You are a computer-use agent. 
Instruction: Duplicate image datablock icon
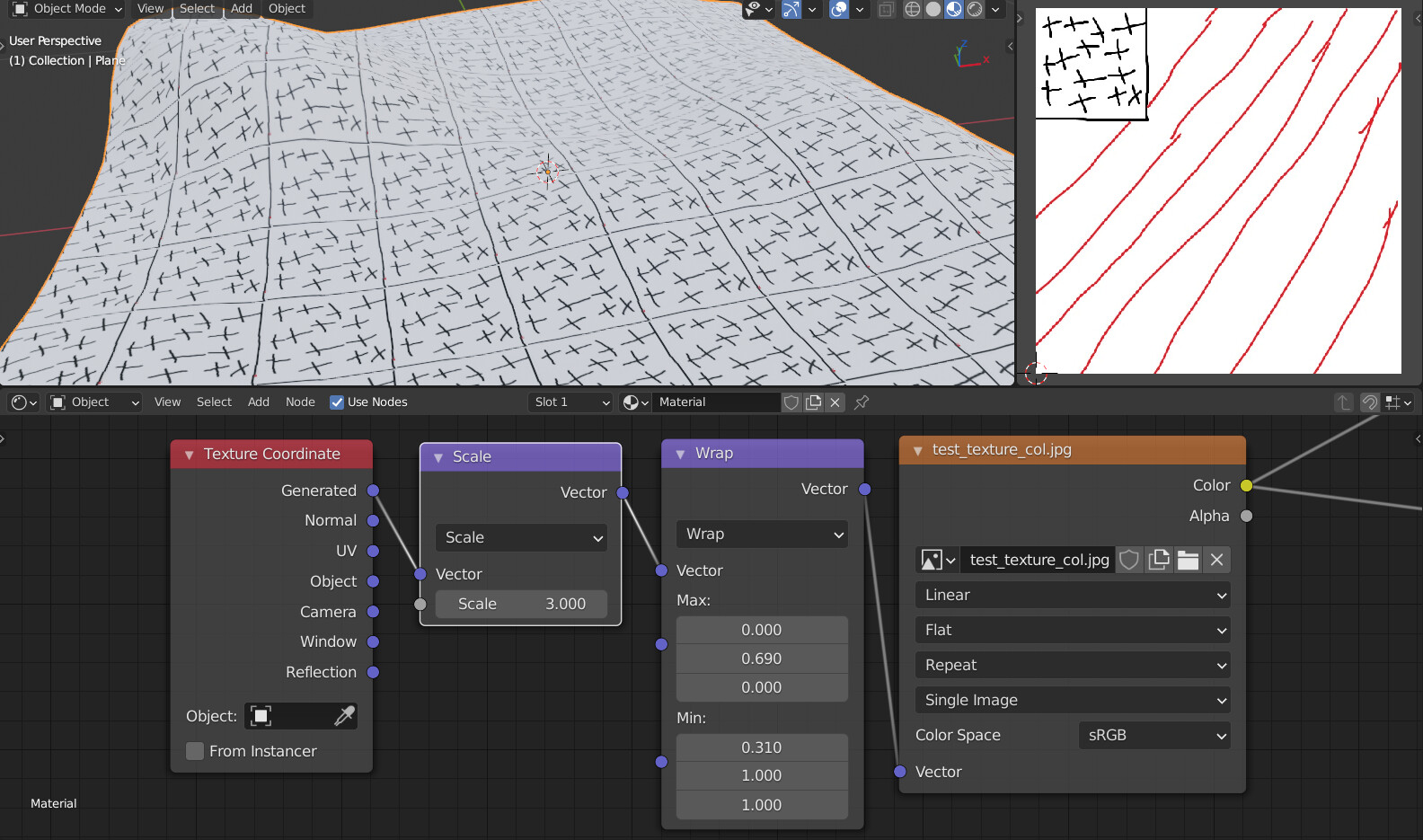[x=1159, y=560]
